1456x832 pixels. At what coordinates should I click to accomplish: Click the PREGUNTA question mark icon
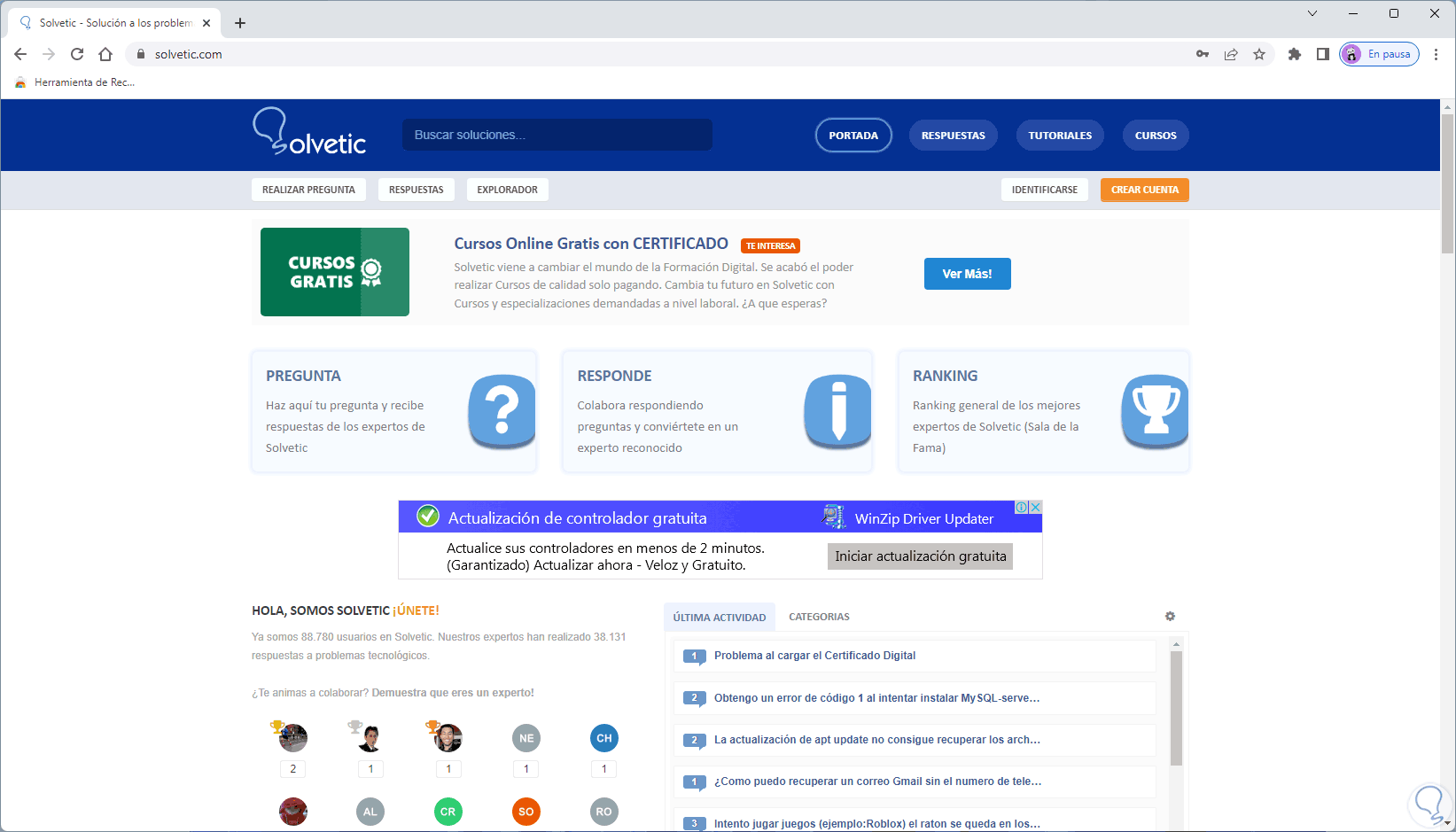[x=502, y=410]
